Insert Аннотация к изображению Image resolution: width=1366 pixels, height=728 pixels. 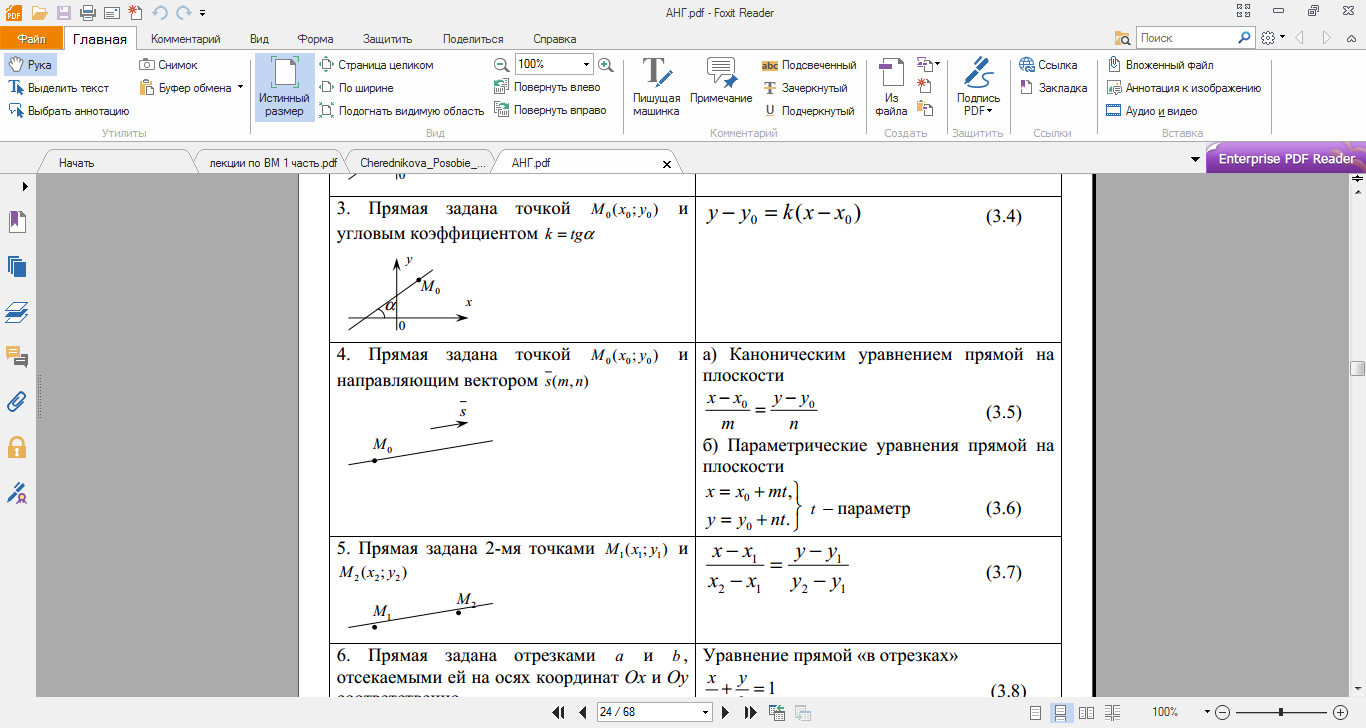click(x=1184, y=88)
